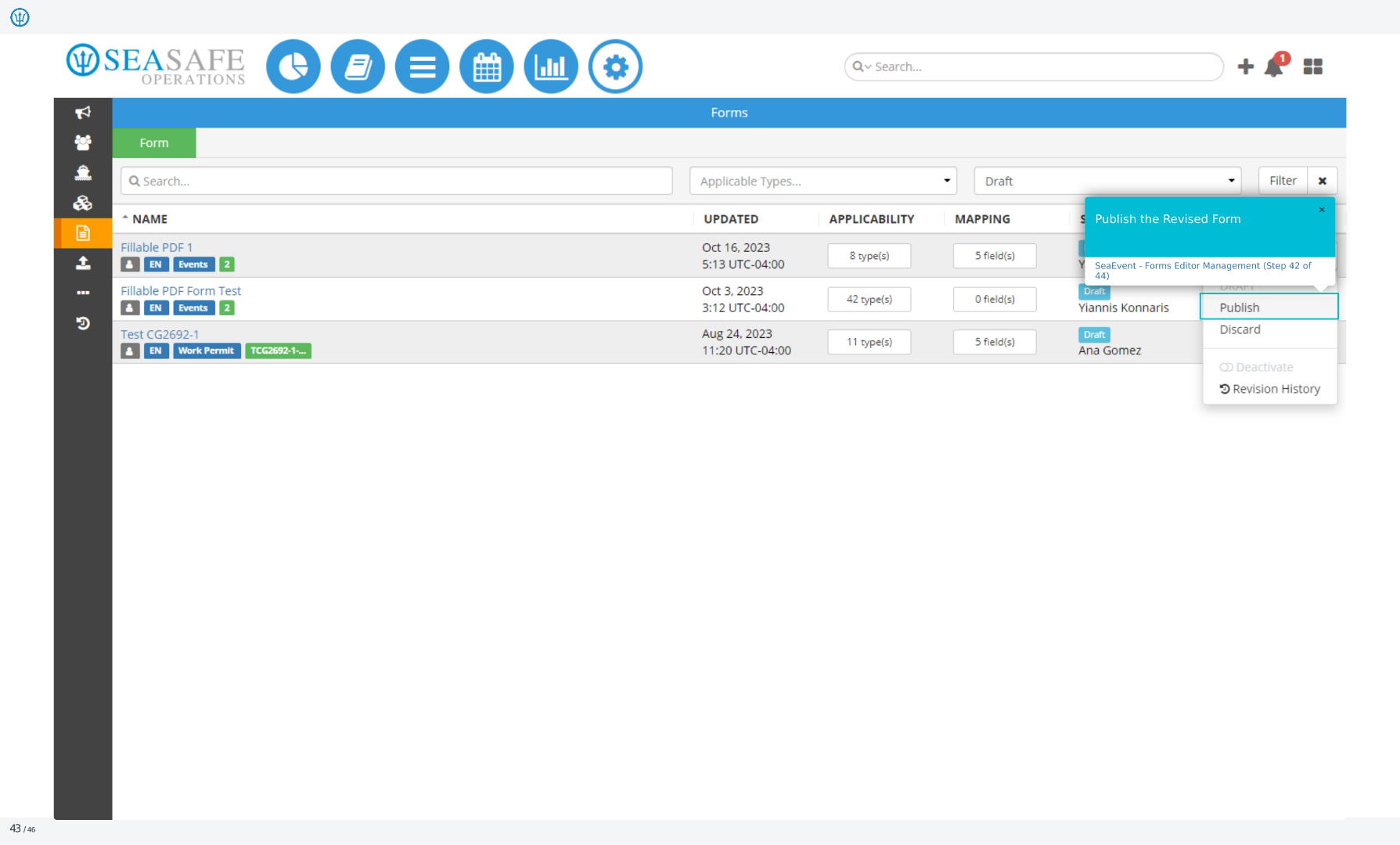Click the TCG2692-1 green tag badge
Viewport: 1400px width, 845px height.
[x=278, y=351]
